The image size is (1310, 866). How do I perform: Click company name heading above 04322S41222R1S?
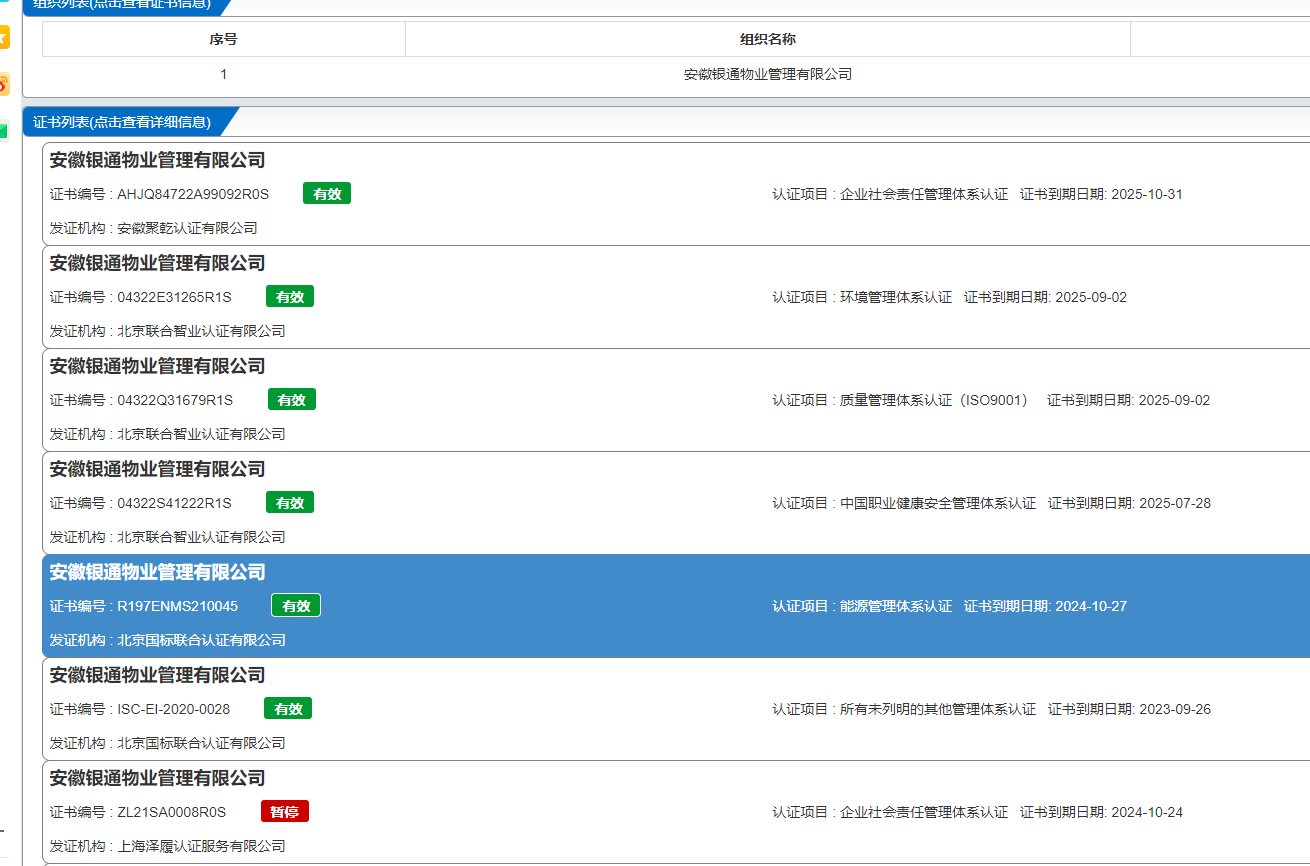coord(158,469)
